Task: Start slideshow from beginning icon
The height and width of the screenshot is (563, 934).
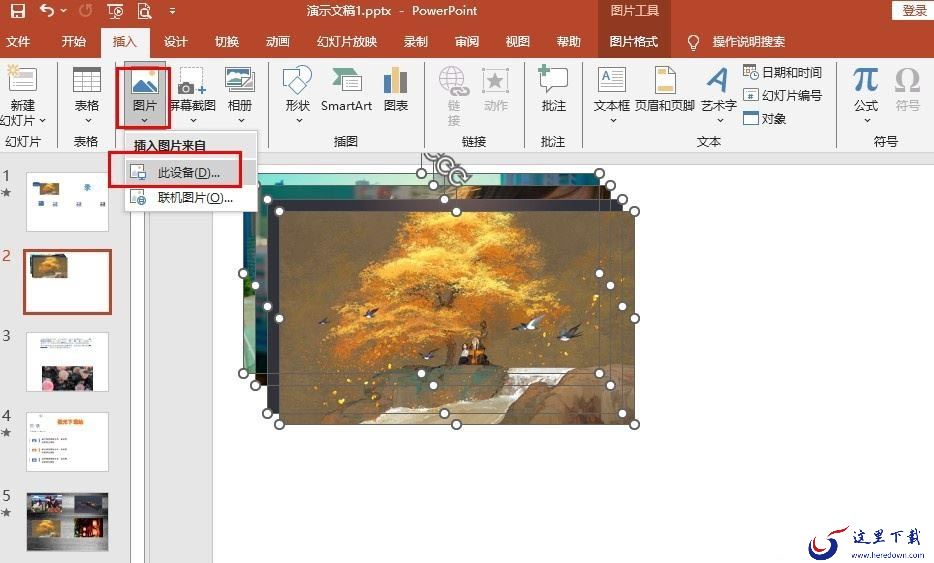Action: (x=114, y=11)
